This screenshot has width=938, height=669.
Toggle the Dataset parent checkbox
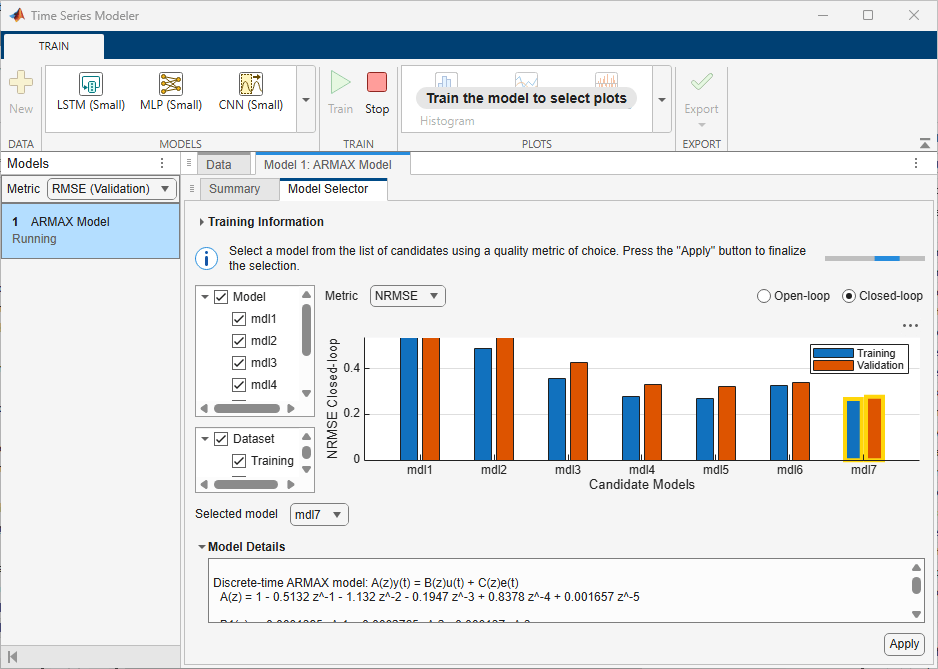click(221, 439)
